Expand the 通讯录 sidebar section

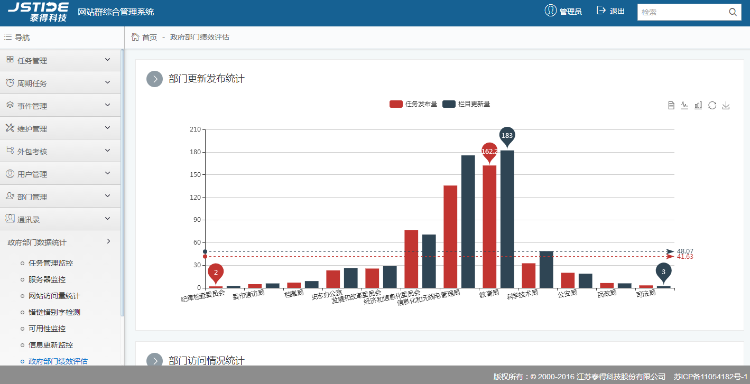[x=60, y=219]
